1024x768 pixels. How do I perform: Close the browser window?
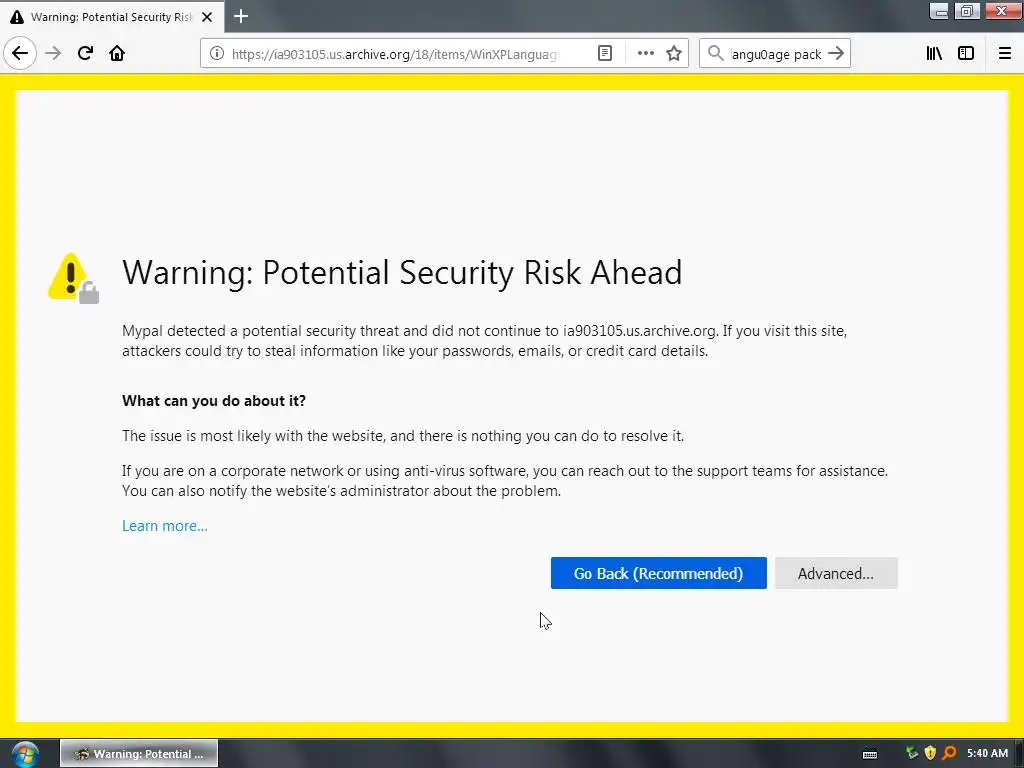(1002, 11)
